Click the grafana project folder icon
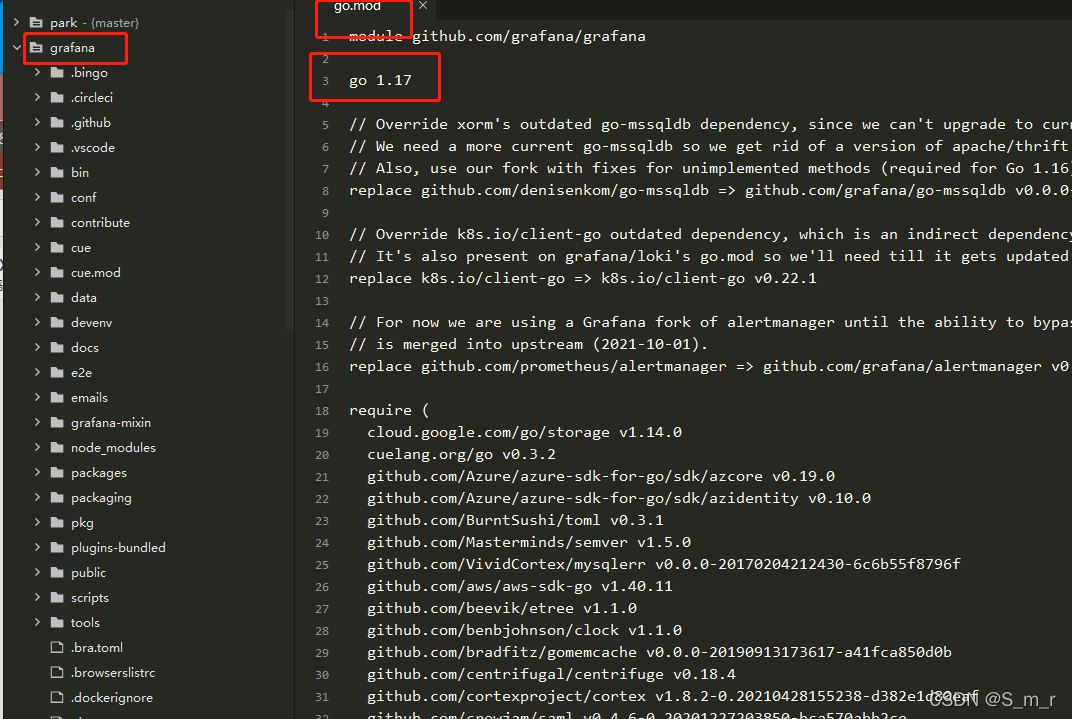The height and width of the screenshot is (719, 1072). tap(36, 48)
